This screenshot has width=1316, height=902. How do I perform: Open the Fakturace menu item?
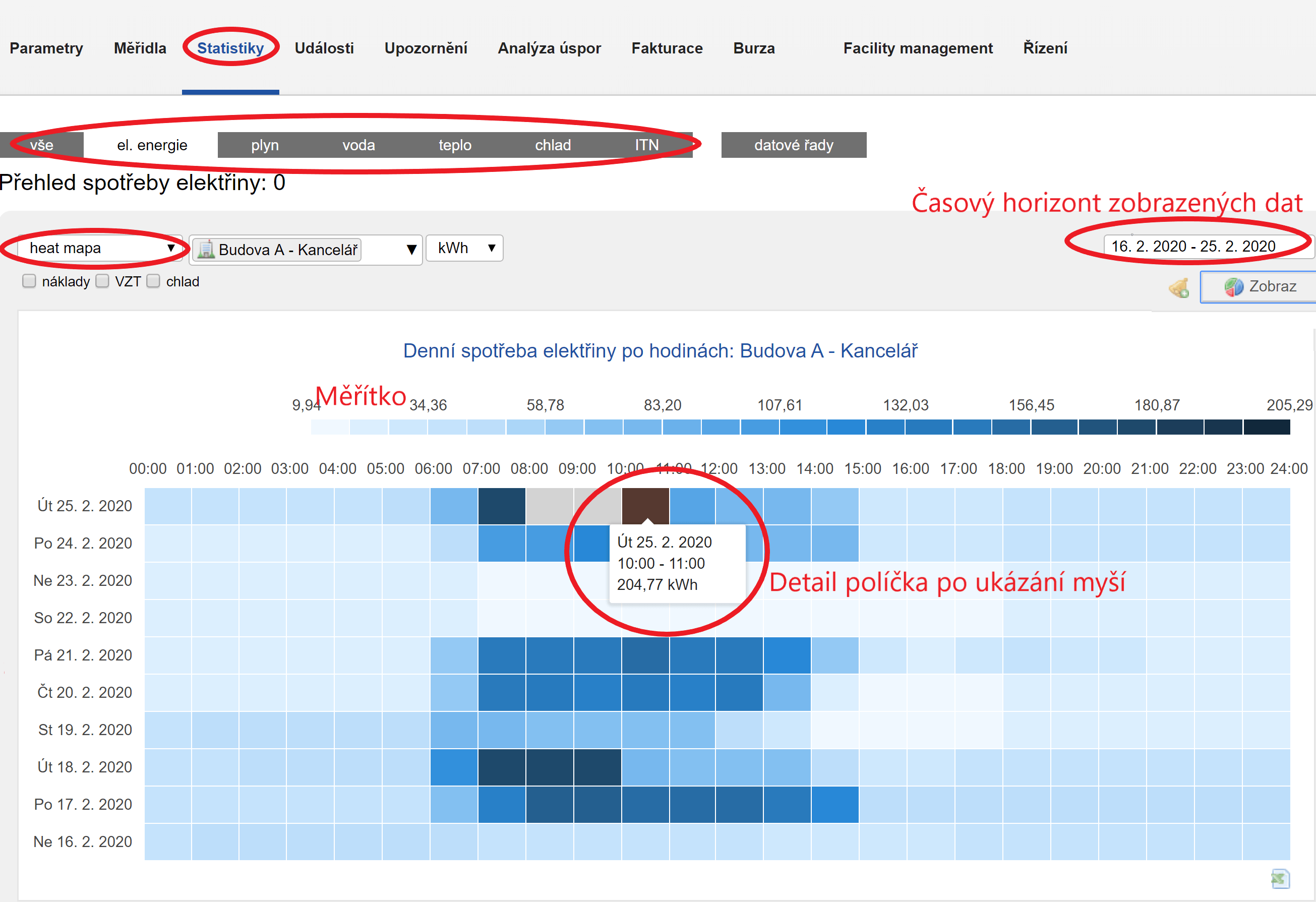tap(667, 48)
